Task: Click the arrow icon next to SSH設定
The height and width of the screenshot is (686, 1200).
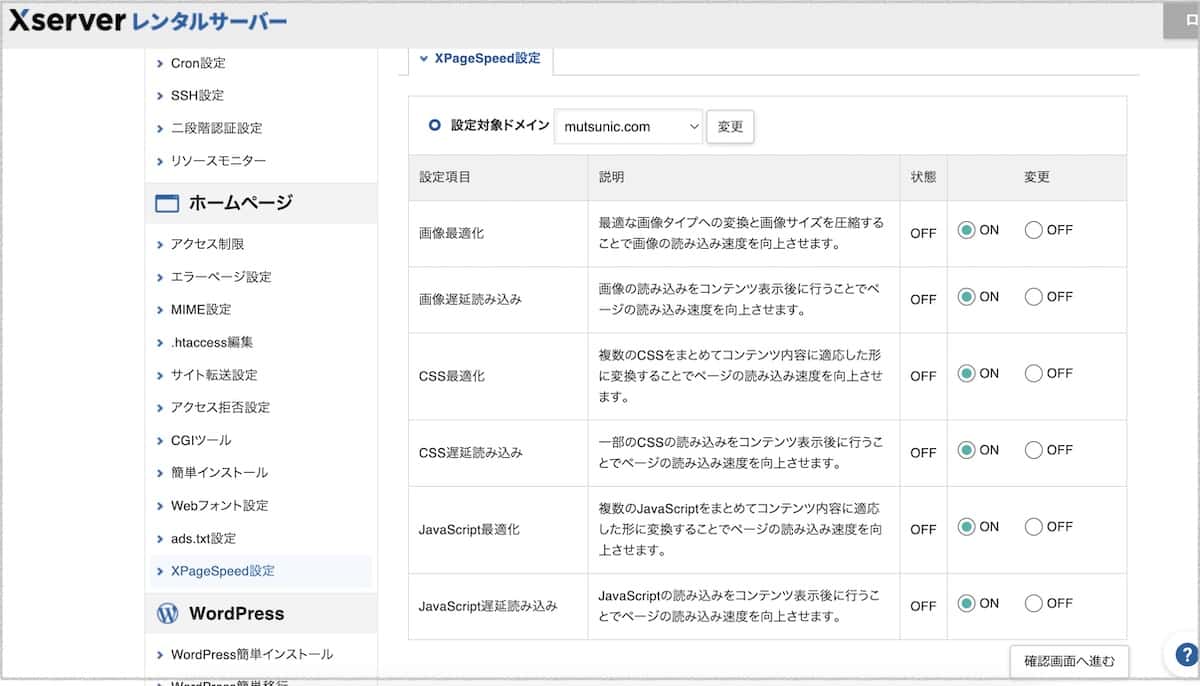Action: 159,95
